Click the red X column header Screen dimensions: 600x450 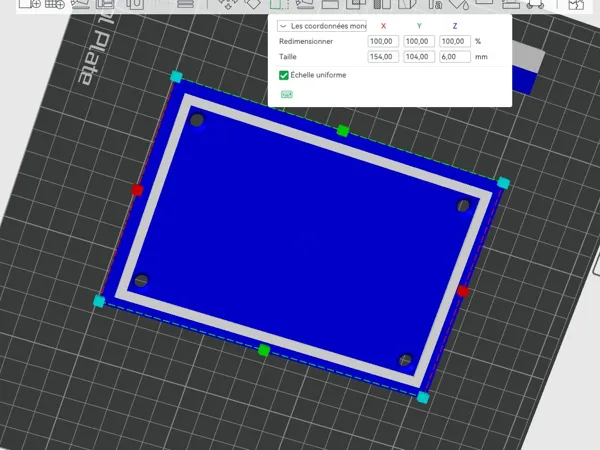pyautogui.click(x=383, y=26)
